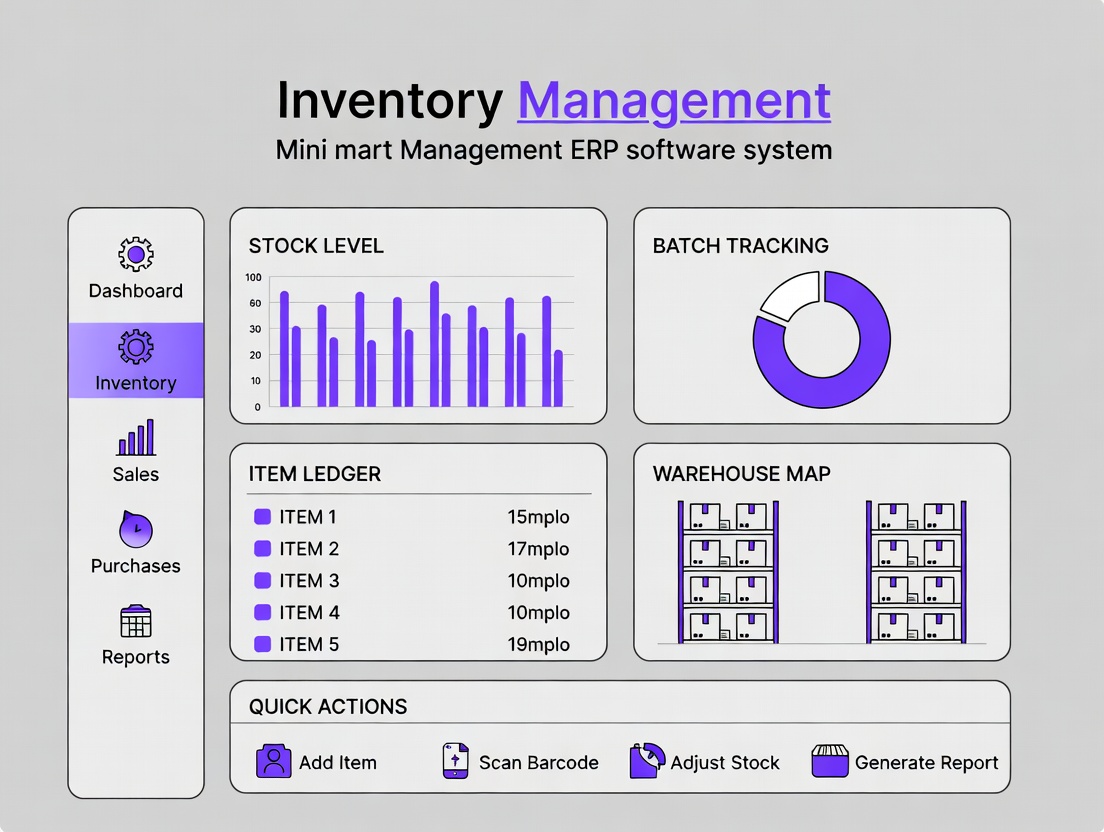Image resolution: width=1104 pixels, height=832 pixels.
Task: Click the Adjust Stock icon
Action: 647,761
